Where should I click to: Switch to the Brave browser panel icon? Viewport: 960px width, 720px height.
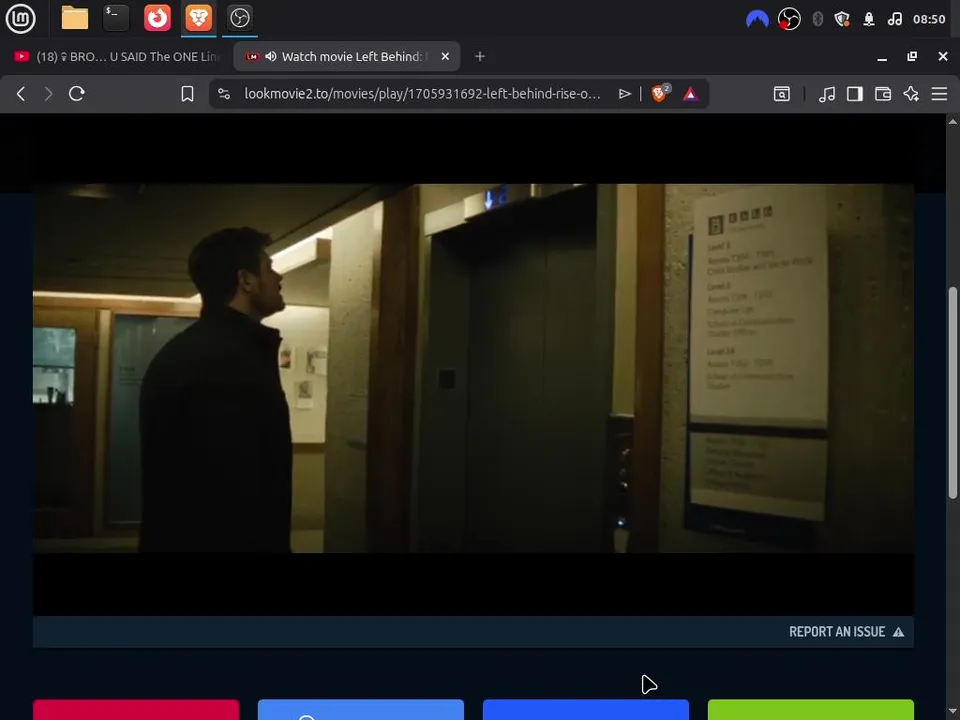[x=198, y=18]
